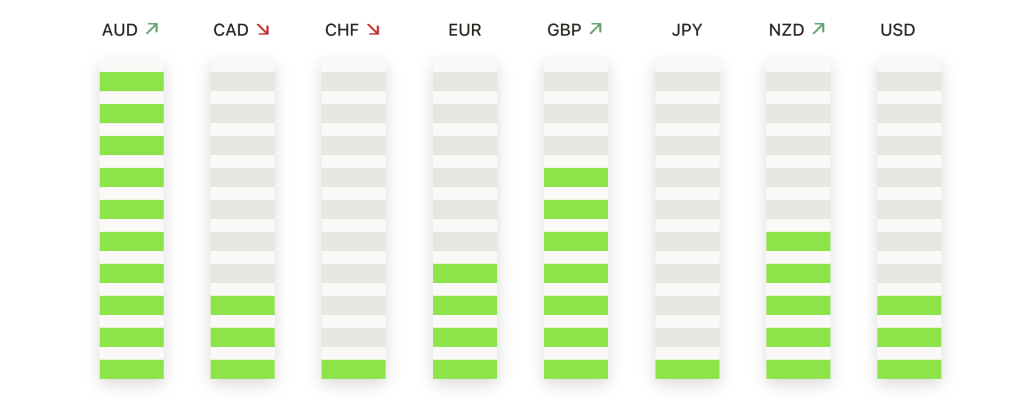This screenshot has height=404, width=1024.
Task: Select the EUR currency label
Action: tap(465, 30)
